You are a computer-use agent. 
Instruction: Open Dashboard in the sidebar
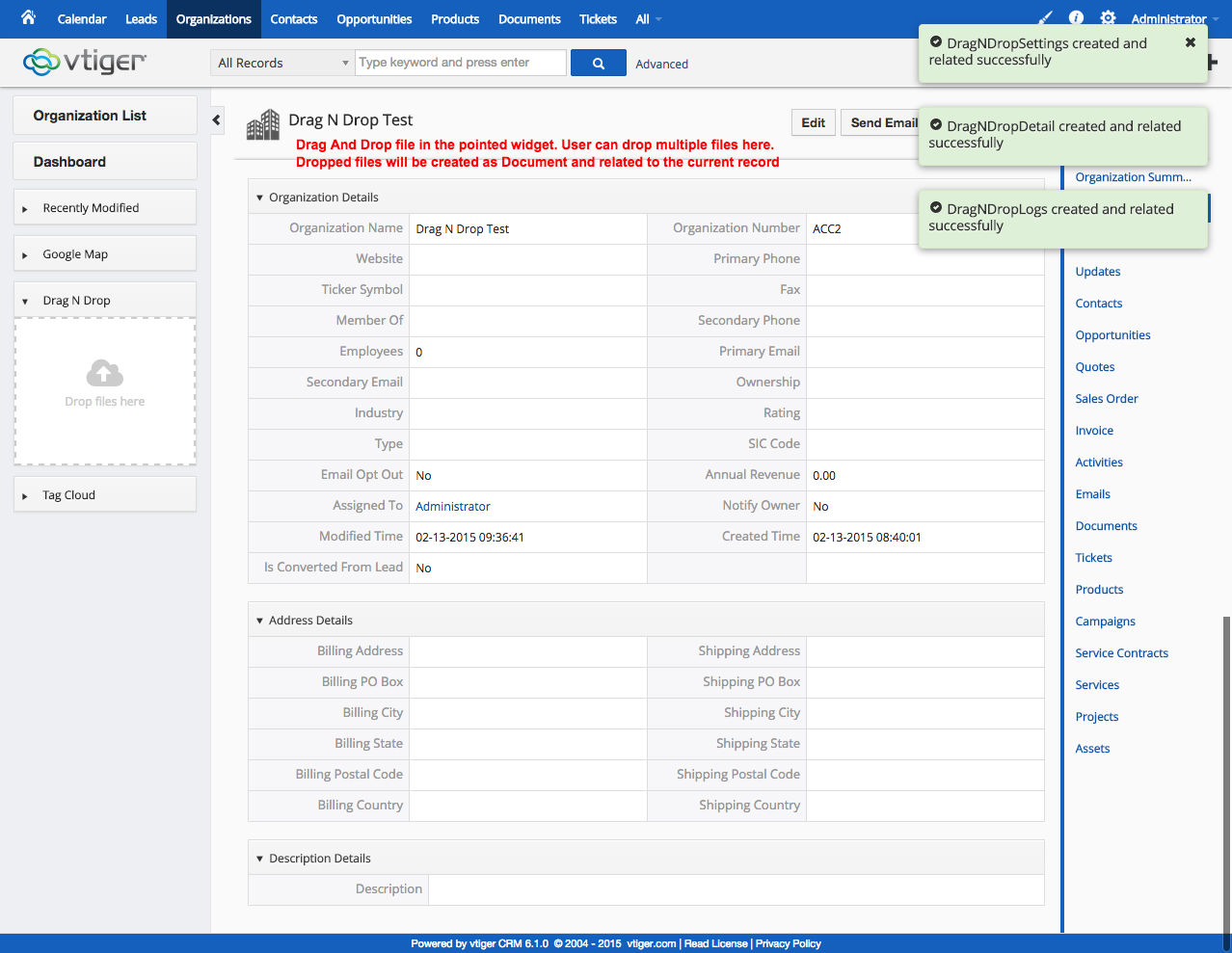[105, 162]
